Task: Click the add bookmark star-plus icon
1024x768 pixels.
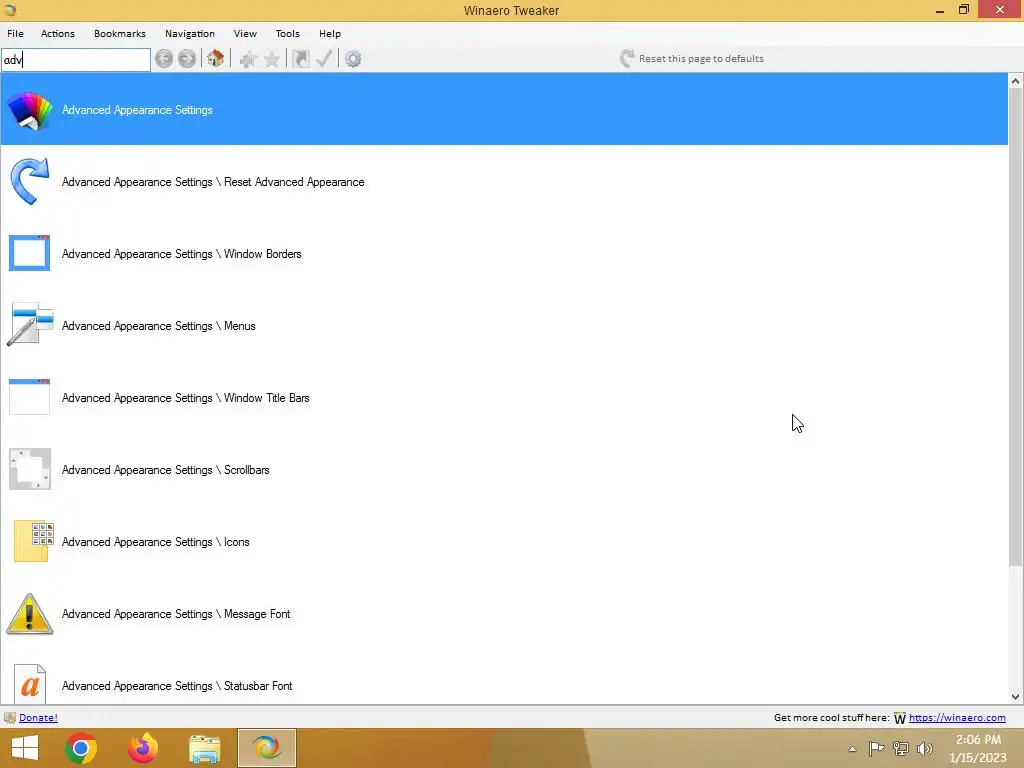Action: click(x=248, y=59)
